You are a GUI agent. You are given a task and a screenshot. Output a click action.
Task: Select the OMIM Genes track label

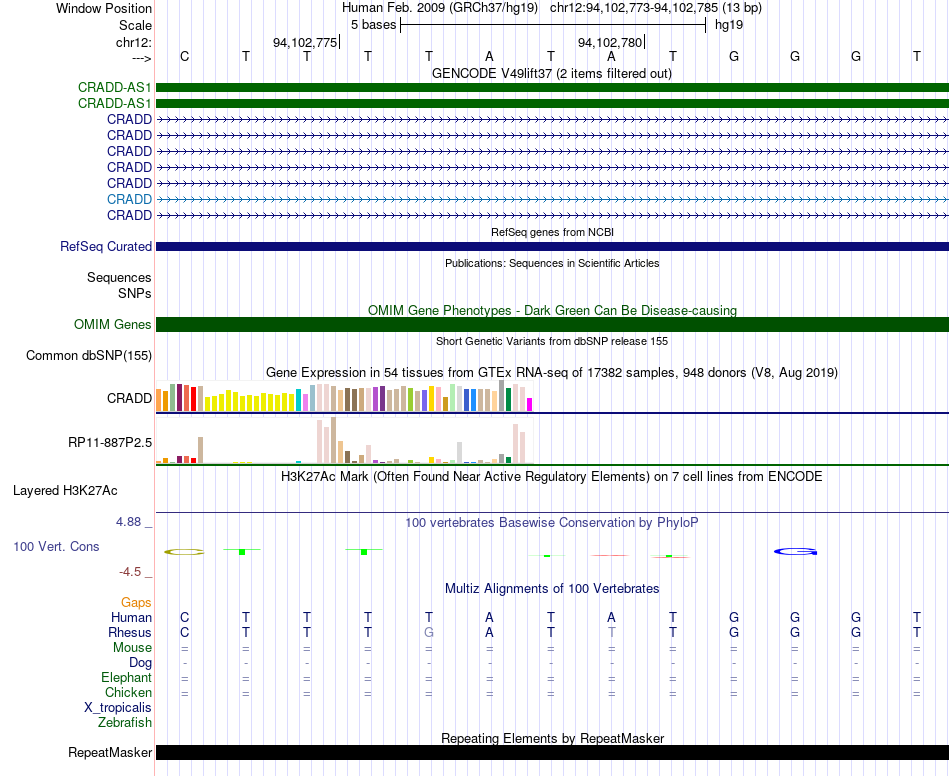click(x=112, y=325)
